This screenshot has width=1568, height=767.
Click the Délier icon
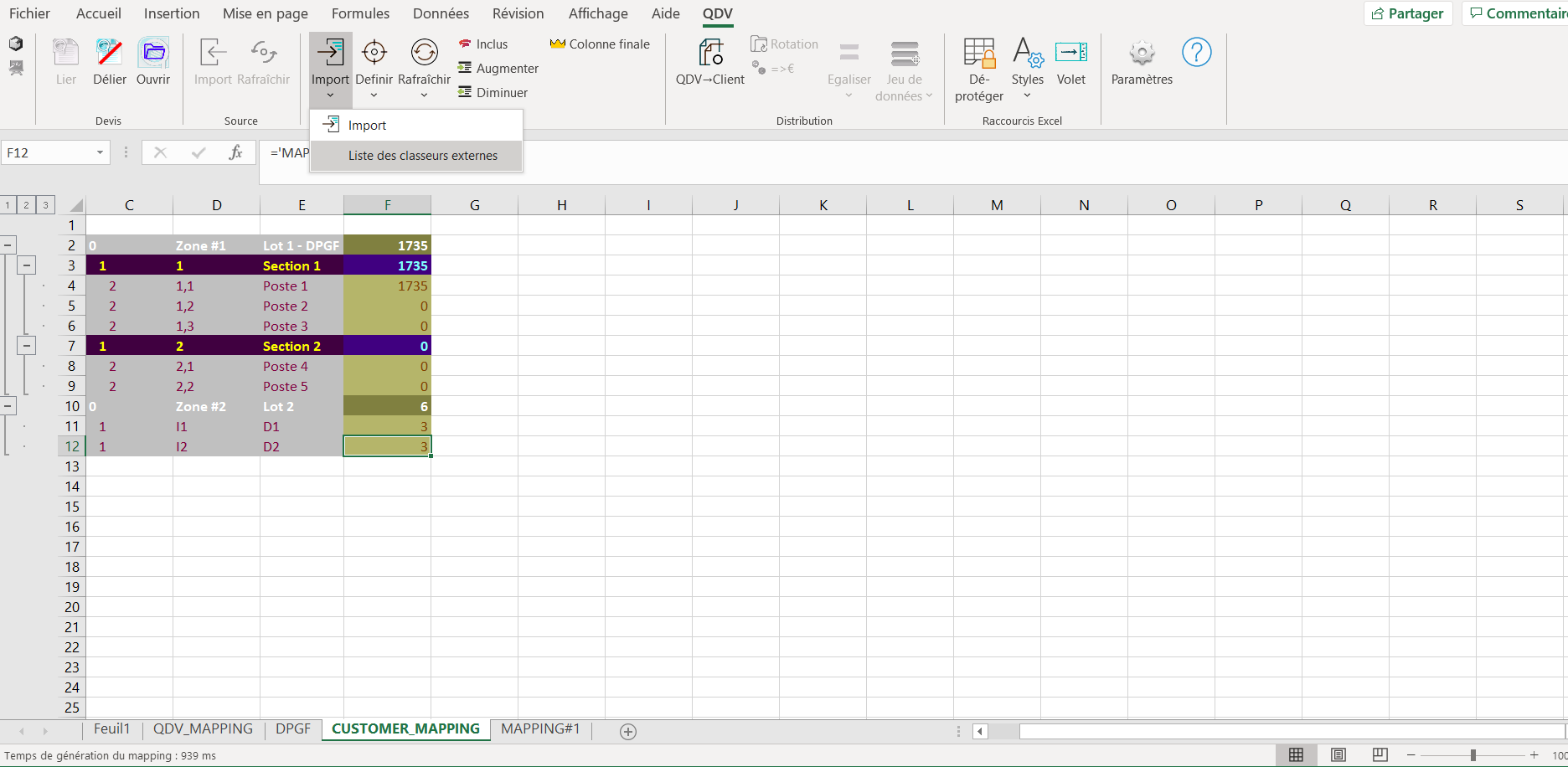[x=109, y=53]
